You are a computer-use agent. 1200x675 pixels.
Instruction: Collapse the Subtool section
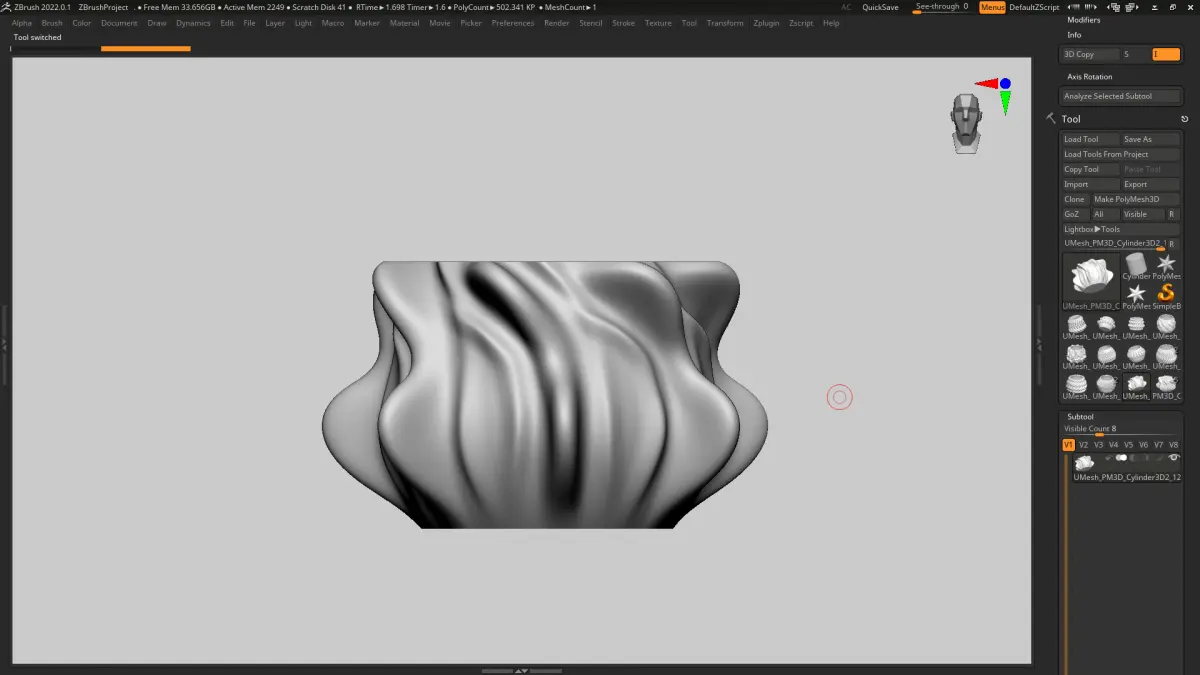1080,416
